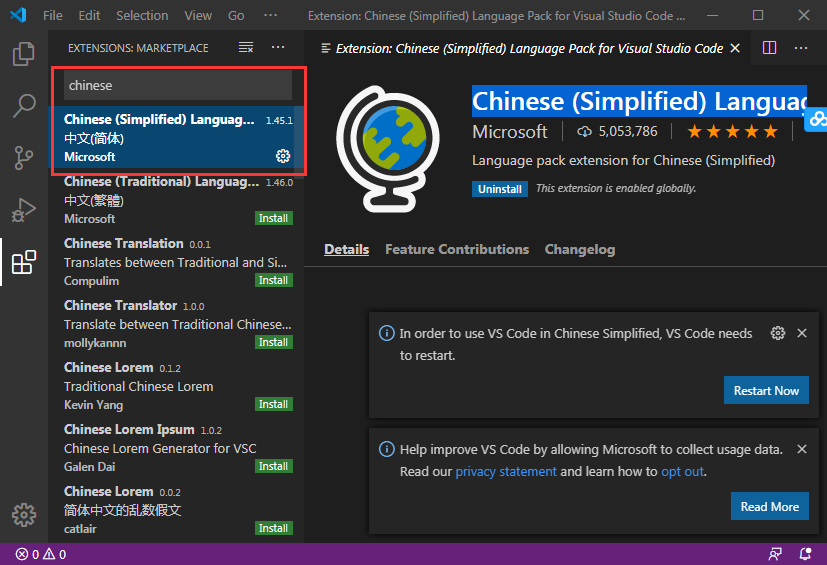
Task: Click the 'Compulim' publisher name
Action: point(91,281)
